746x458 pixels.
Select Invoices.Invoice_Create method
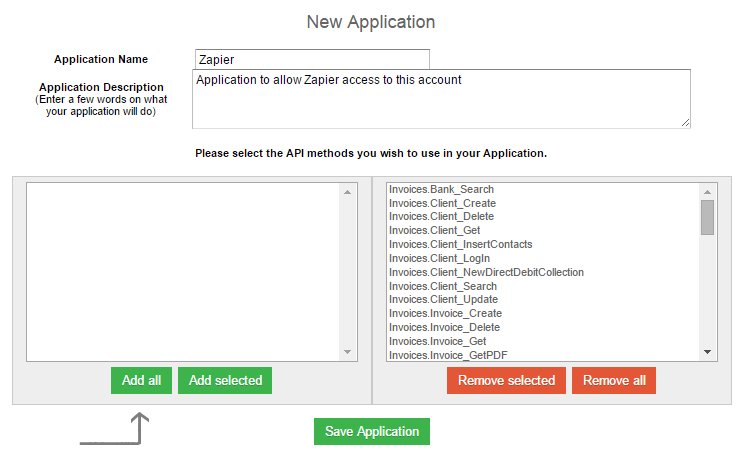tap(445, 313)
